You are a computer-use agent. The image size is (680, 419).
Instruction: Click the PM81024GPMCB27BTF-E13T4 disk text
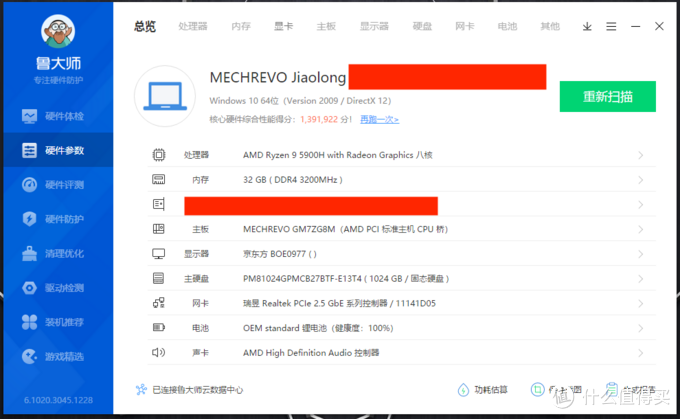(346, 278)
